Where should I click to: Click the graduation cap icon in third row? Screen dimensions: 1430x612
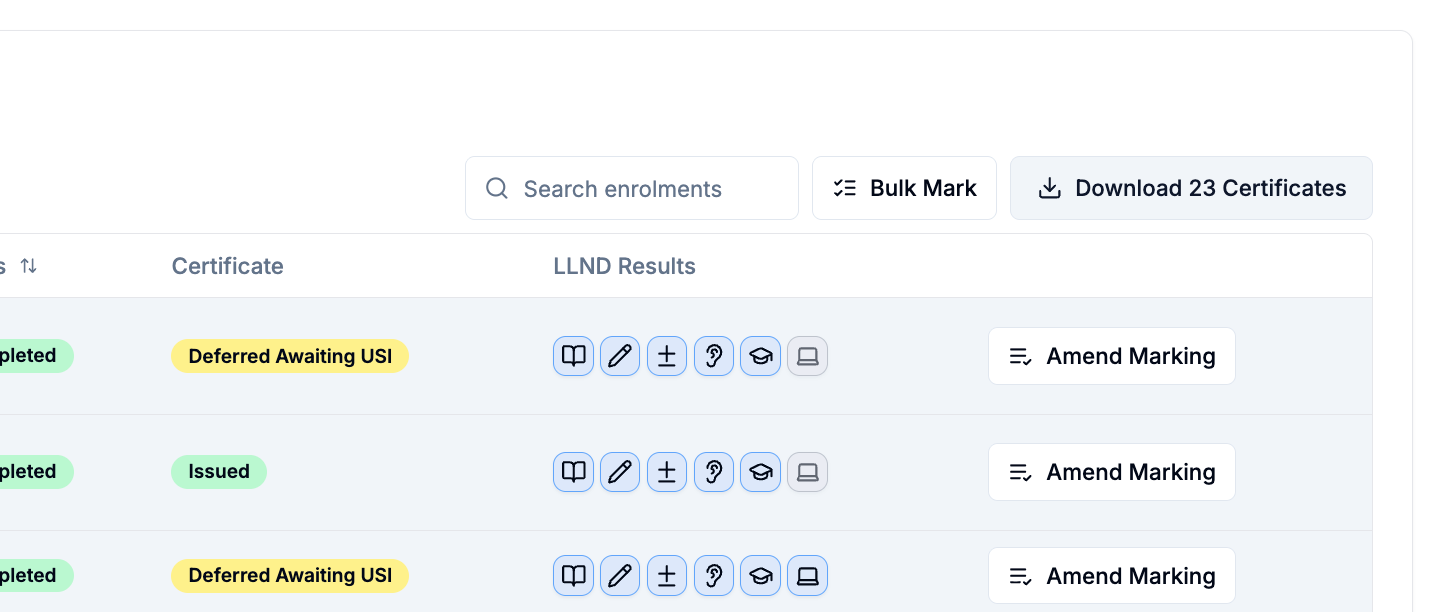pyautogui.click(x=760, y=576)
